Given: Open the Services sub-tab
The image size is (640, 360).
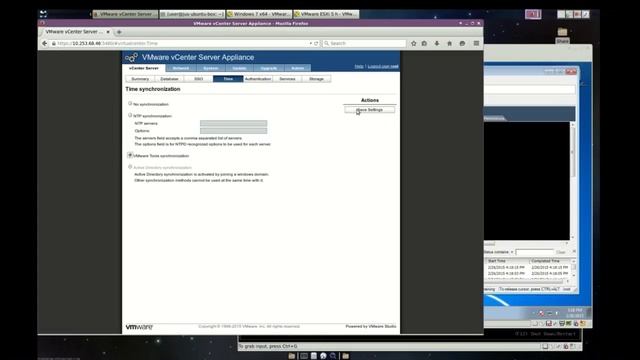Looking at the screenshot, I should 287,79.
